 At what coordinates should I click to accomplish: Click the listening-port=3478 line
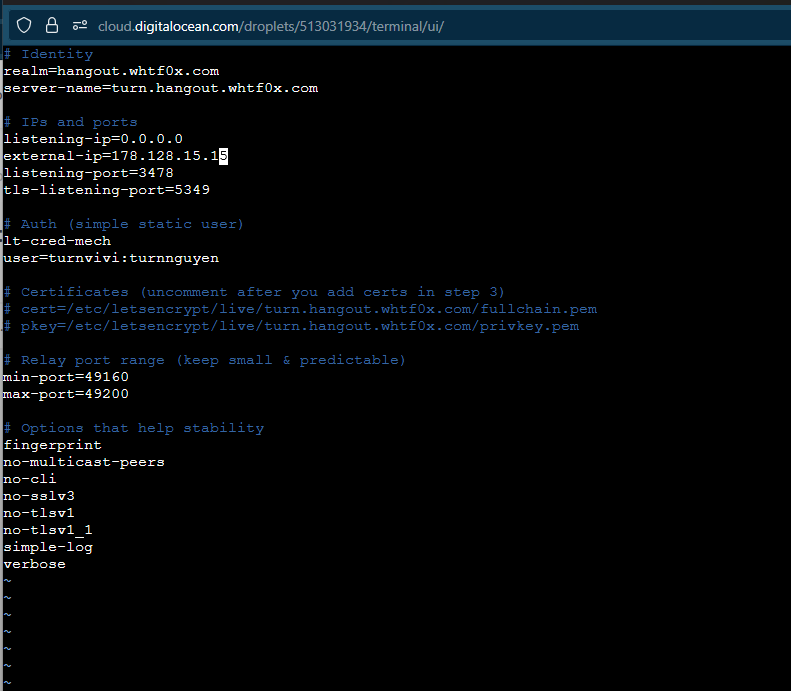(88, 173)
